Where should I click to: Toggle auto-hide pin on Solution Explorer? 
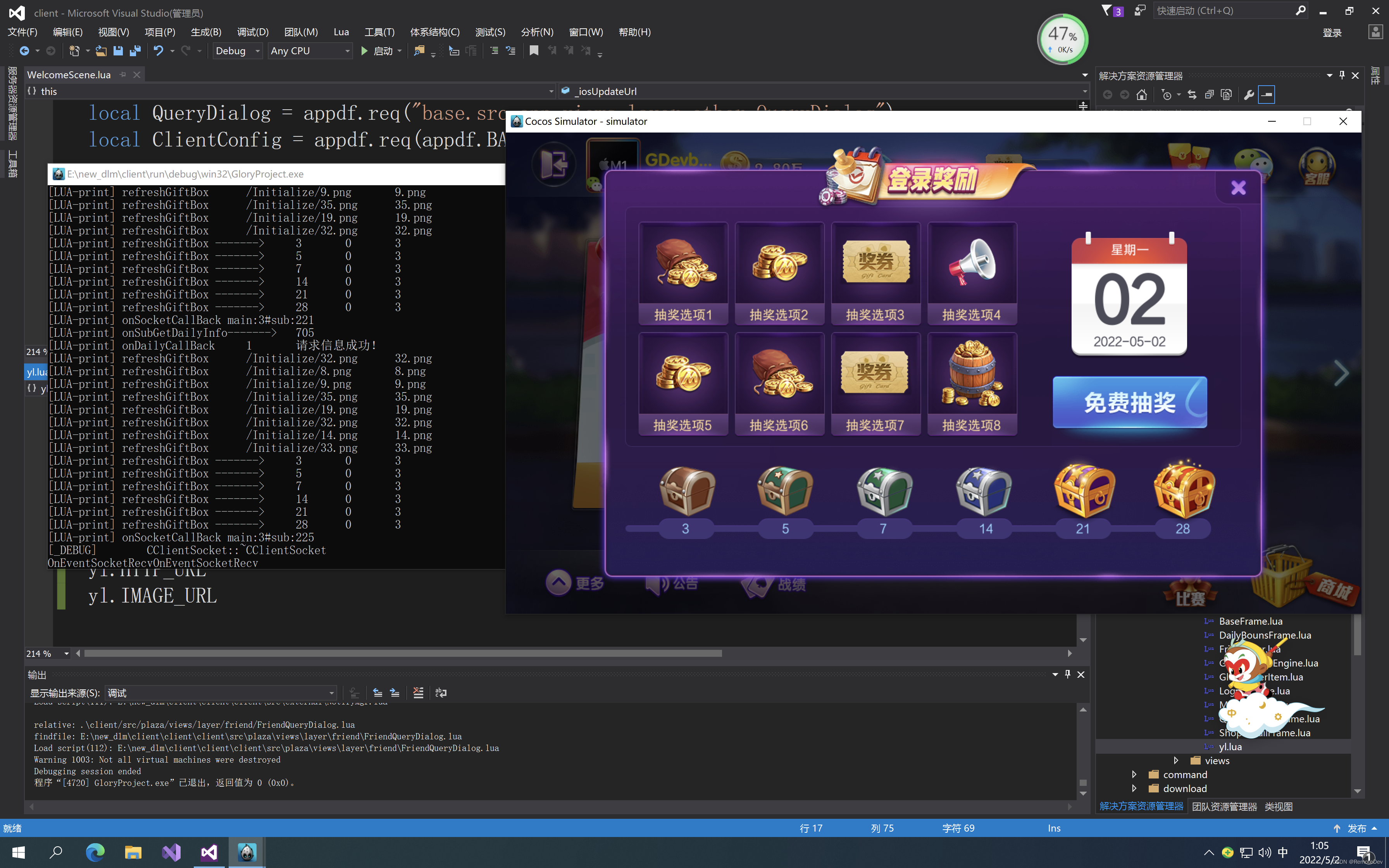(x=1342, y=75)
